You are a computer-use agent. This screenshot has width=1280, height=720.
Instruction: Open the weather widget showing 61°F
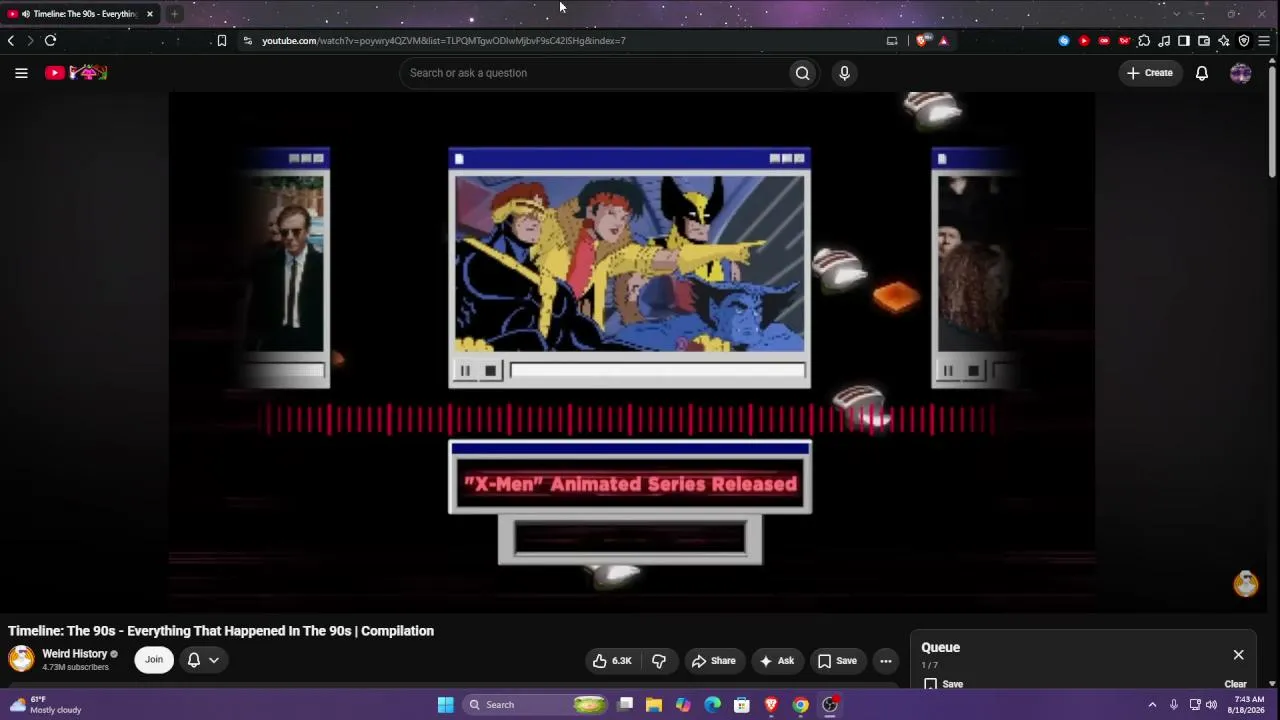coord(46,705)
